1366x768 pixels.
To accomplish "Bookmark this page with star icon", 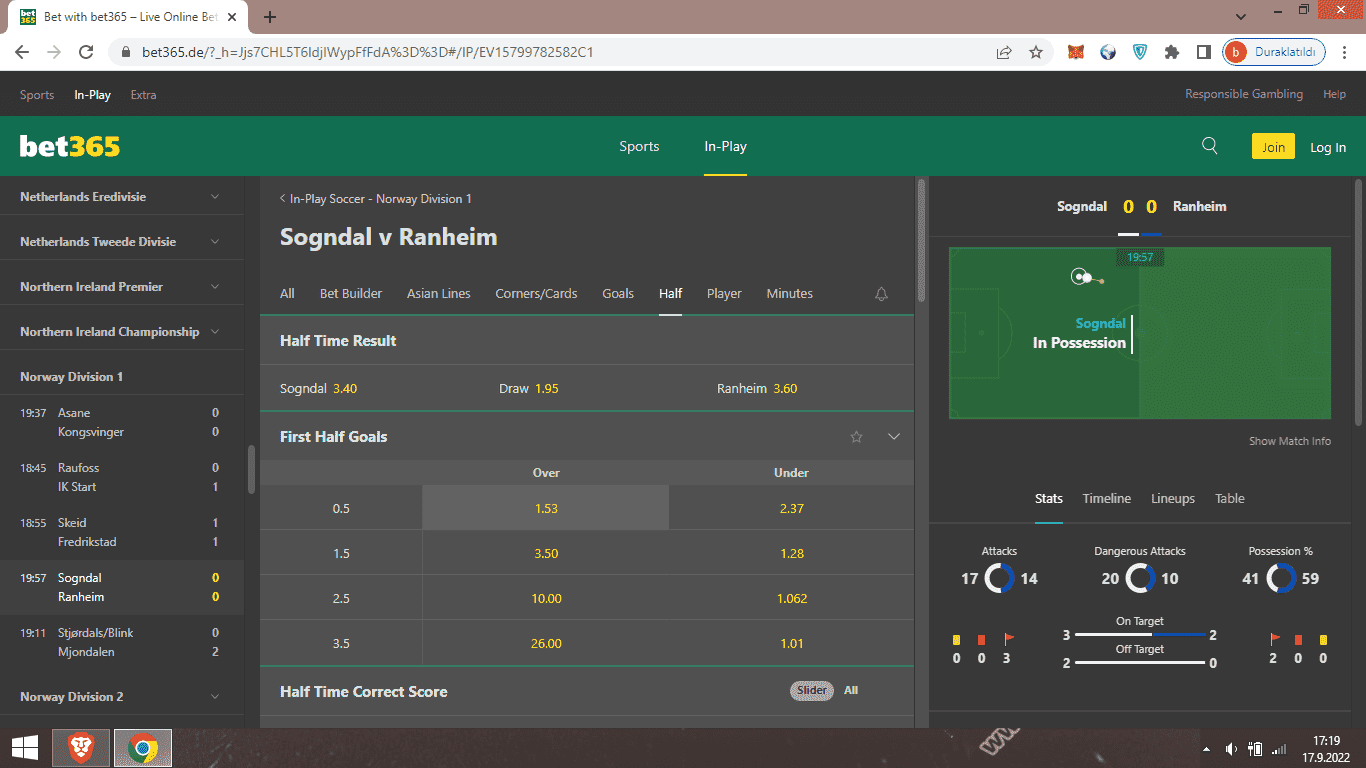I will pos(1036,52).
